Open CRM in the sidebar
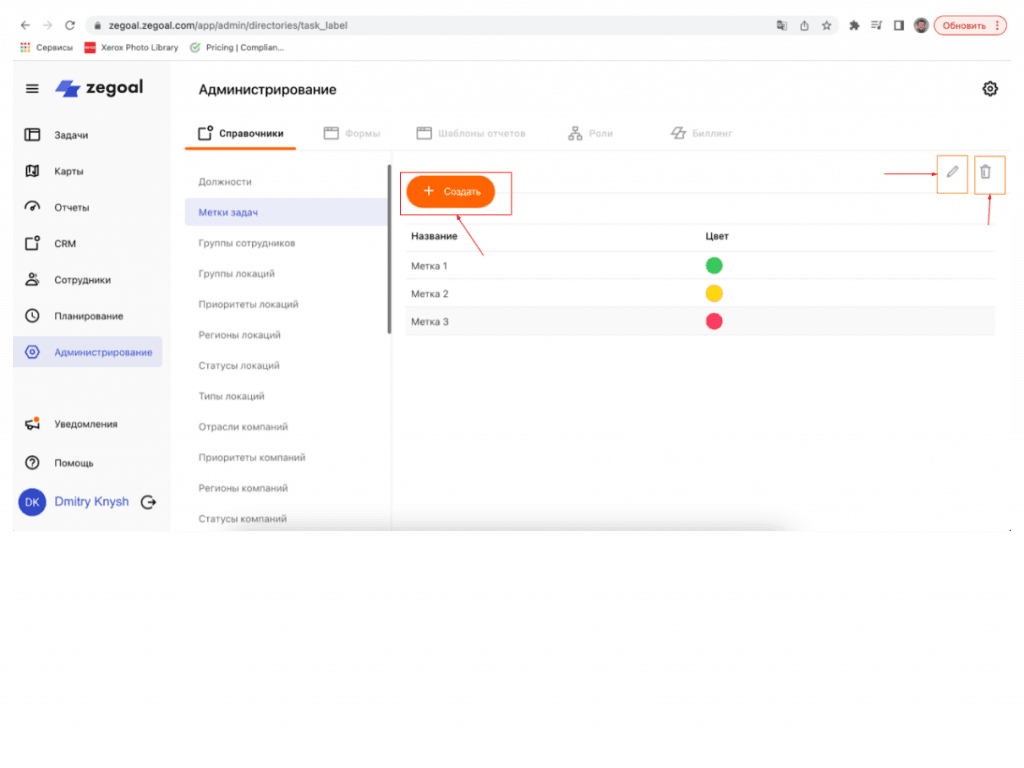Viewport: 1024px width, 768px height. click(65, 244)
